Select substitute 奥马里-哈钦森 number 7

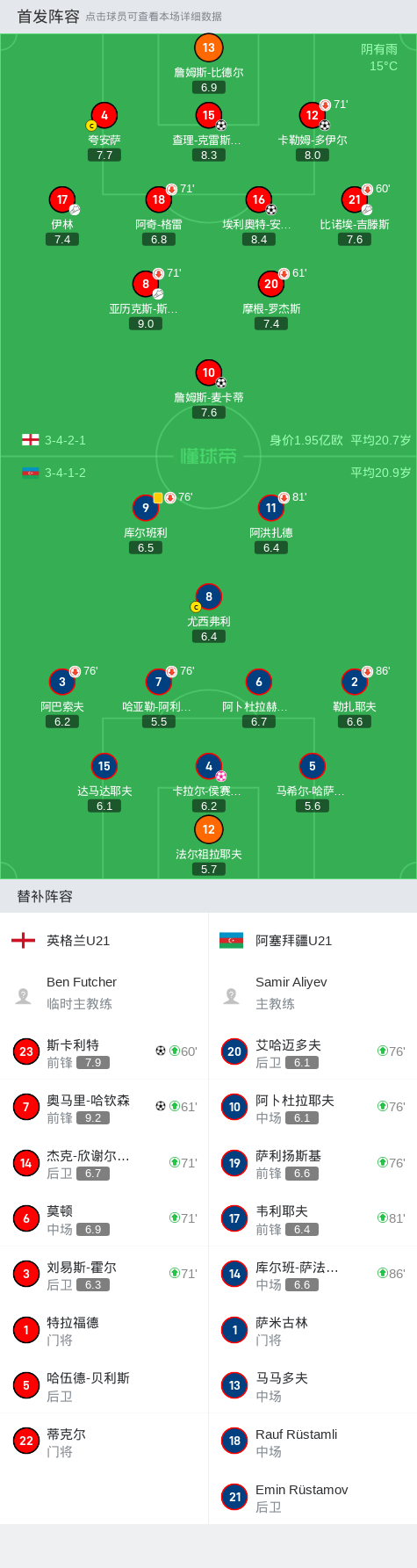pyautogui.click(x=104, y=1108)
